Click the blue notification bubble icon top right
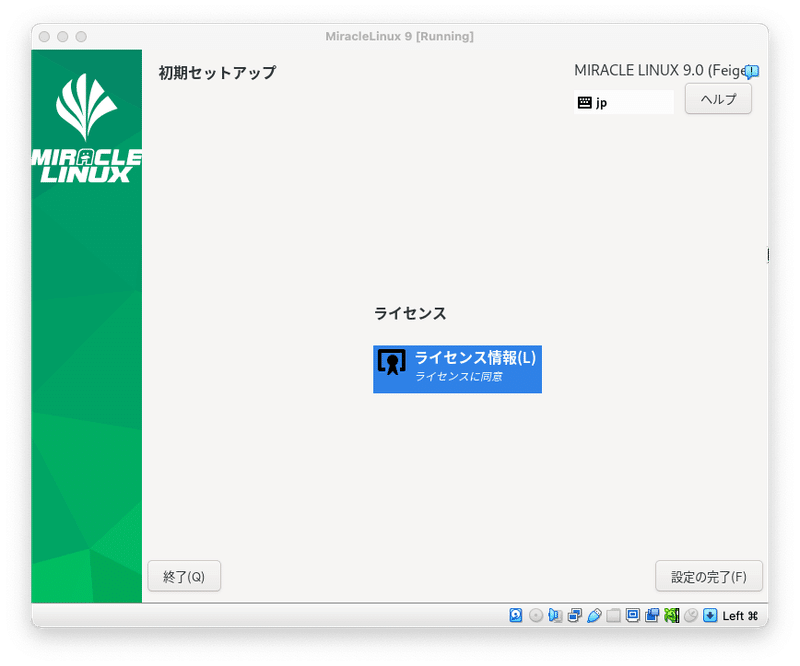Viewport: 800px width, 666px height. [752, 72]
